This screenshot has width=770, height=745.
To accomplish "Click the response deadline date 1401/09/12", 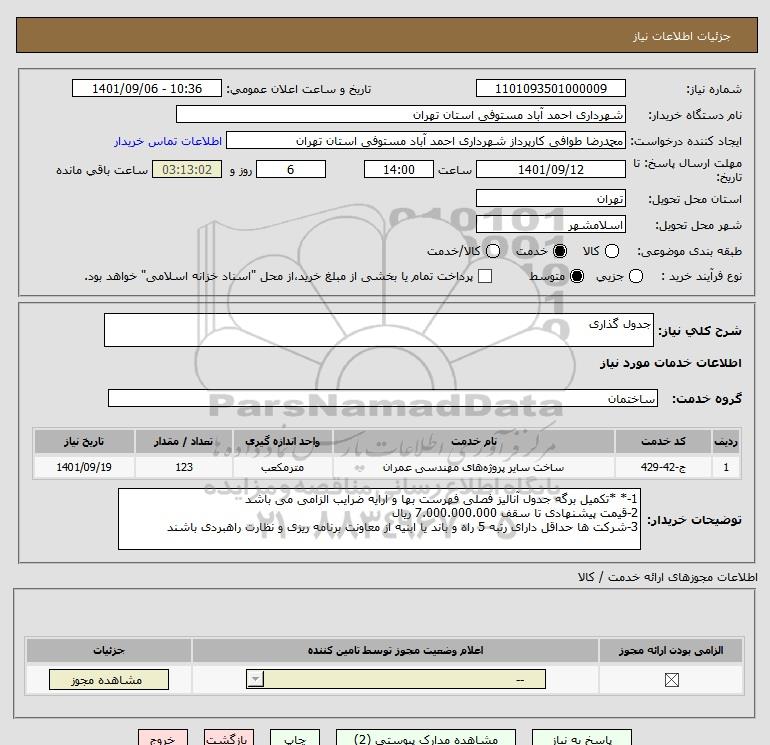I will (550, 169).
